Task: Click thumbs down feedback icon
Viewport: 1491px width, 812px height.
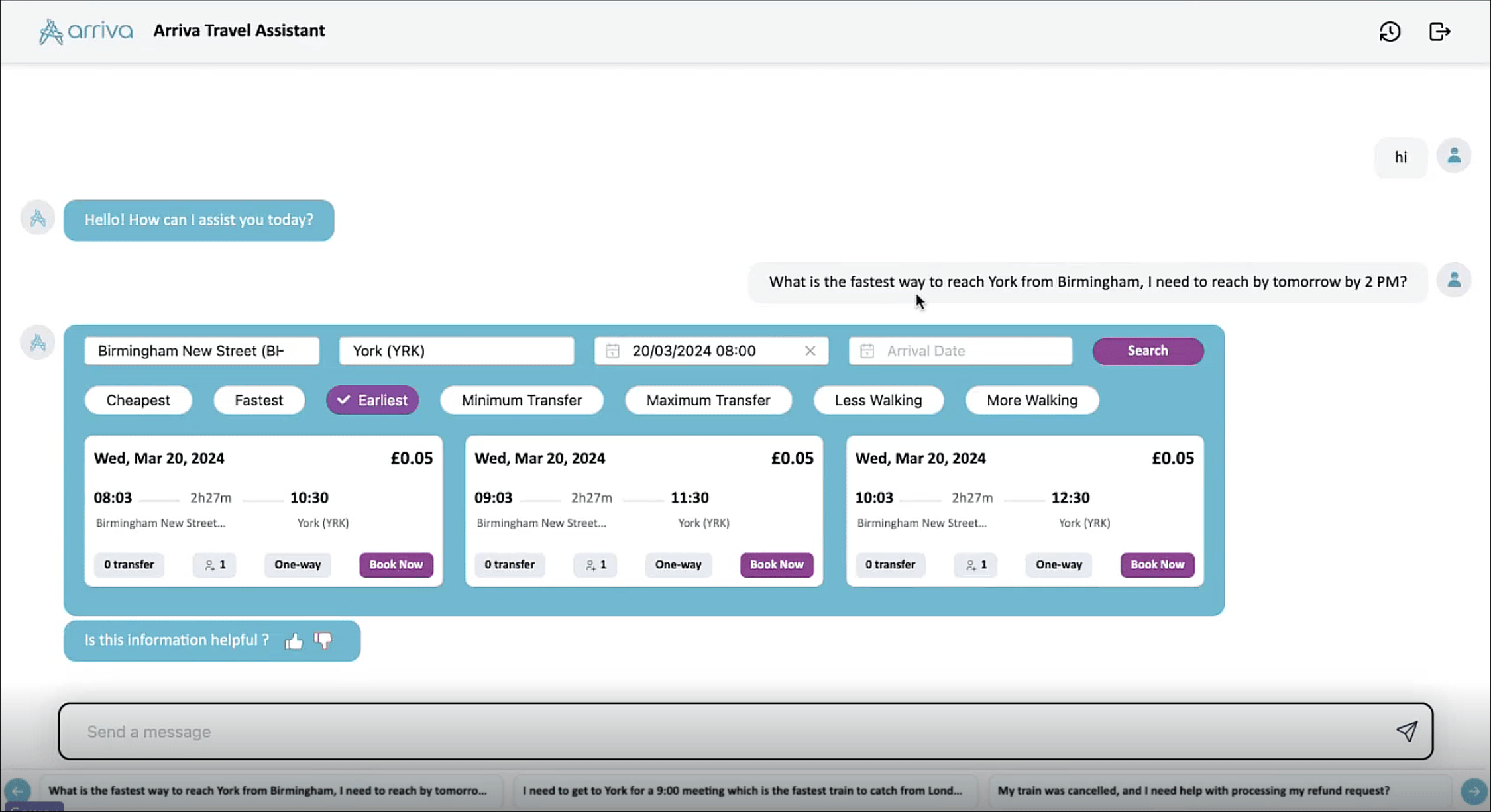Action: (x=323, y=640)
